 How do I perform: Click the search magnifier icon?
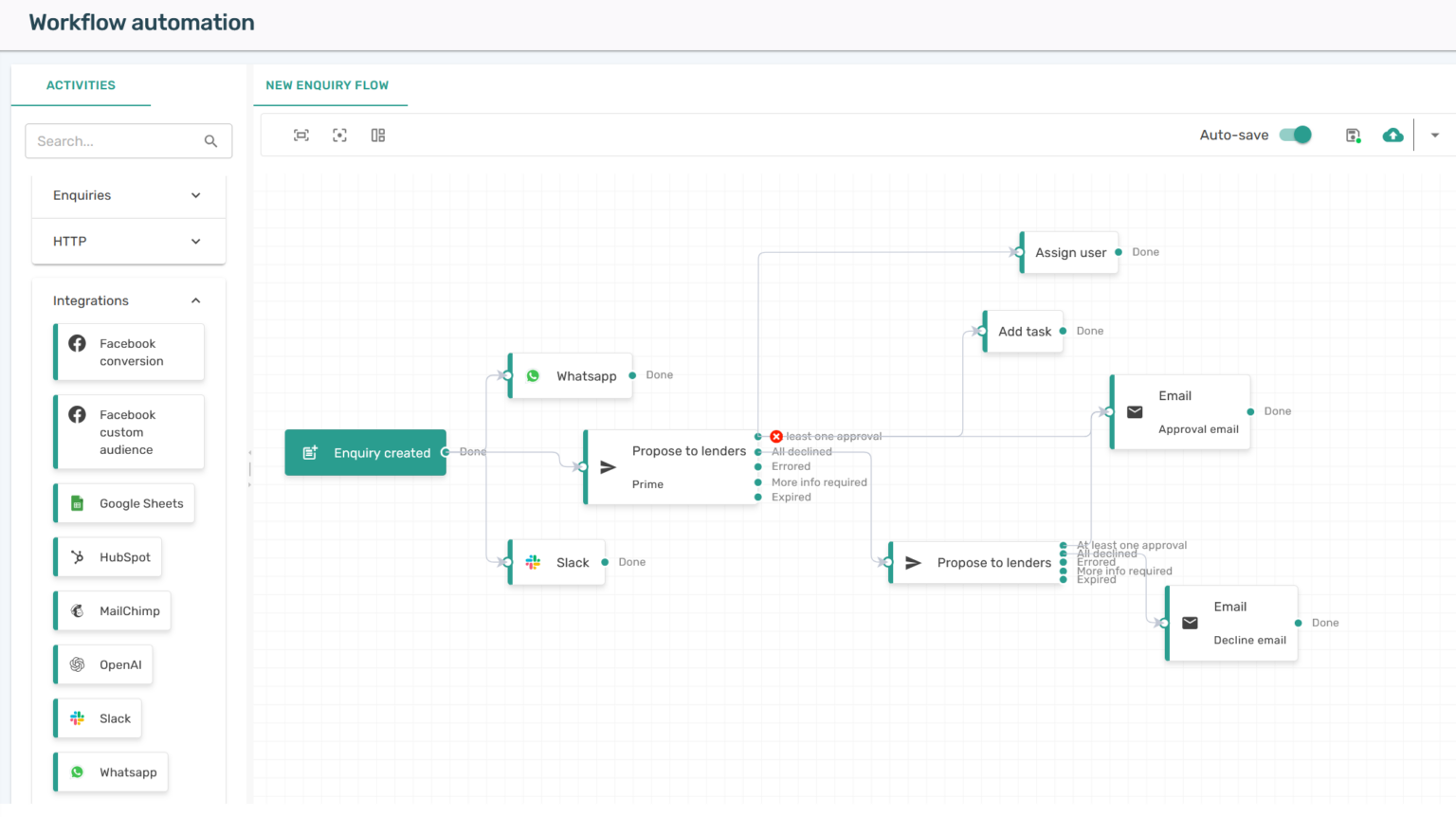(210, 141)
